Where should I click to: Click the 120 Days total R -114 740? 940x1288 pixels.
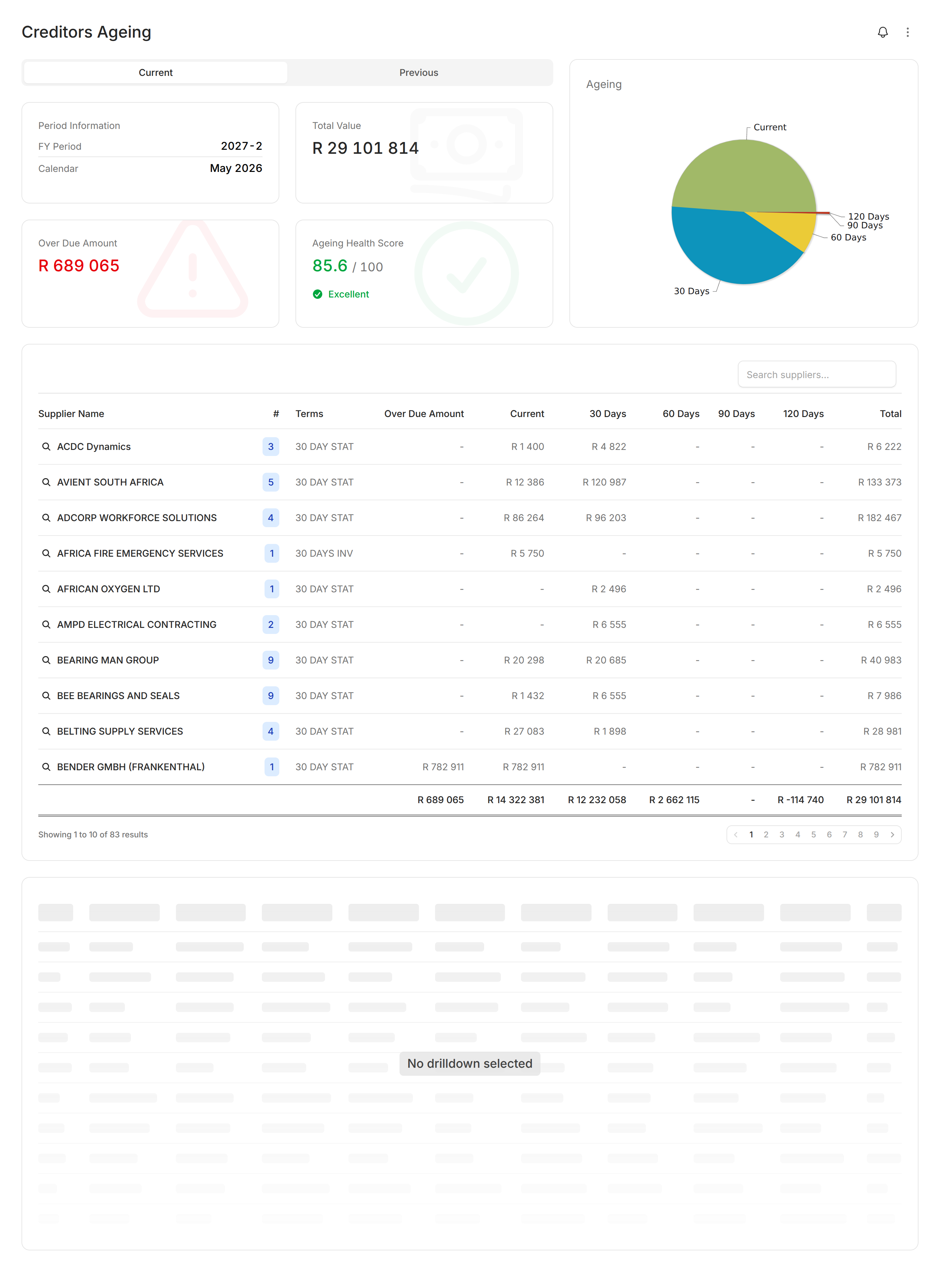[801, 800]
